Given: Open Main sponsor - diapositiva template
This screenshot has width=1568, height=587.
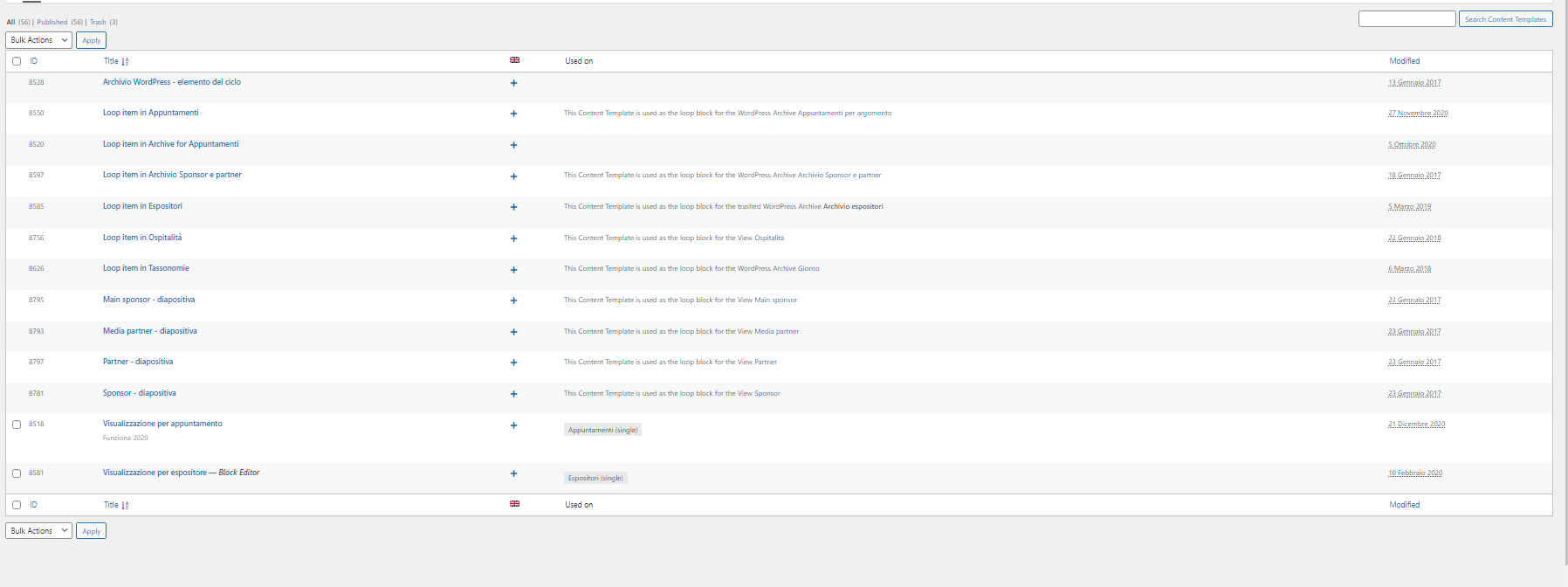Looking at the screenshot, I should pyautogui.click(x=149, y=300).
